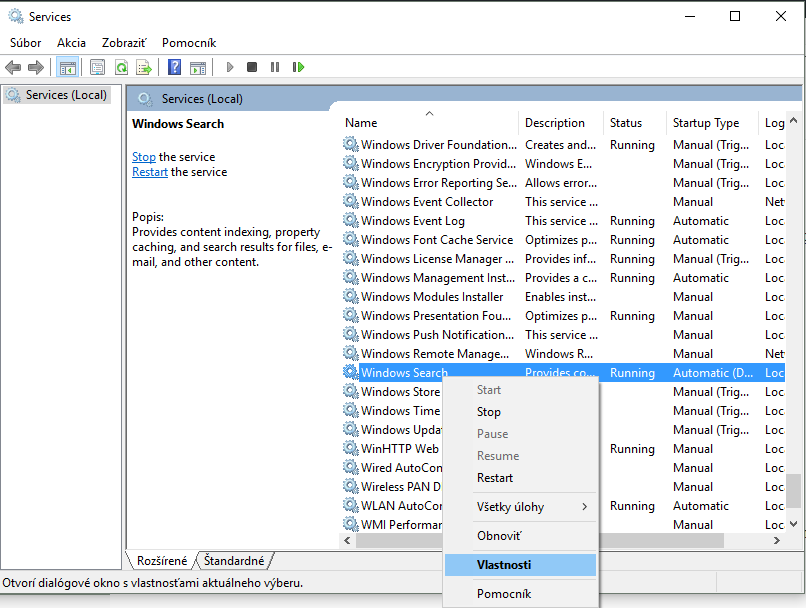Screen dimensions: 806x608
Task: Select the WMI Performance service row
Action: click(x=392, y=525)
